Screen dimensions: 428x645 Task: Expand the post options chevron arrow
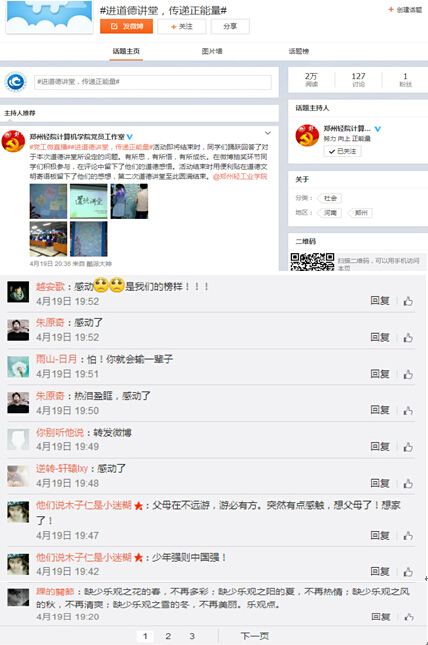pos(268,133)
